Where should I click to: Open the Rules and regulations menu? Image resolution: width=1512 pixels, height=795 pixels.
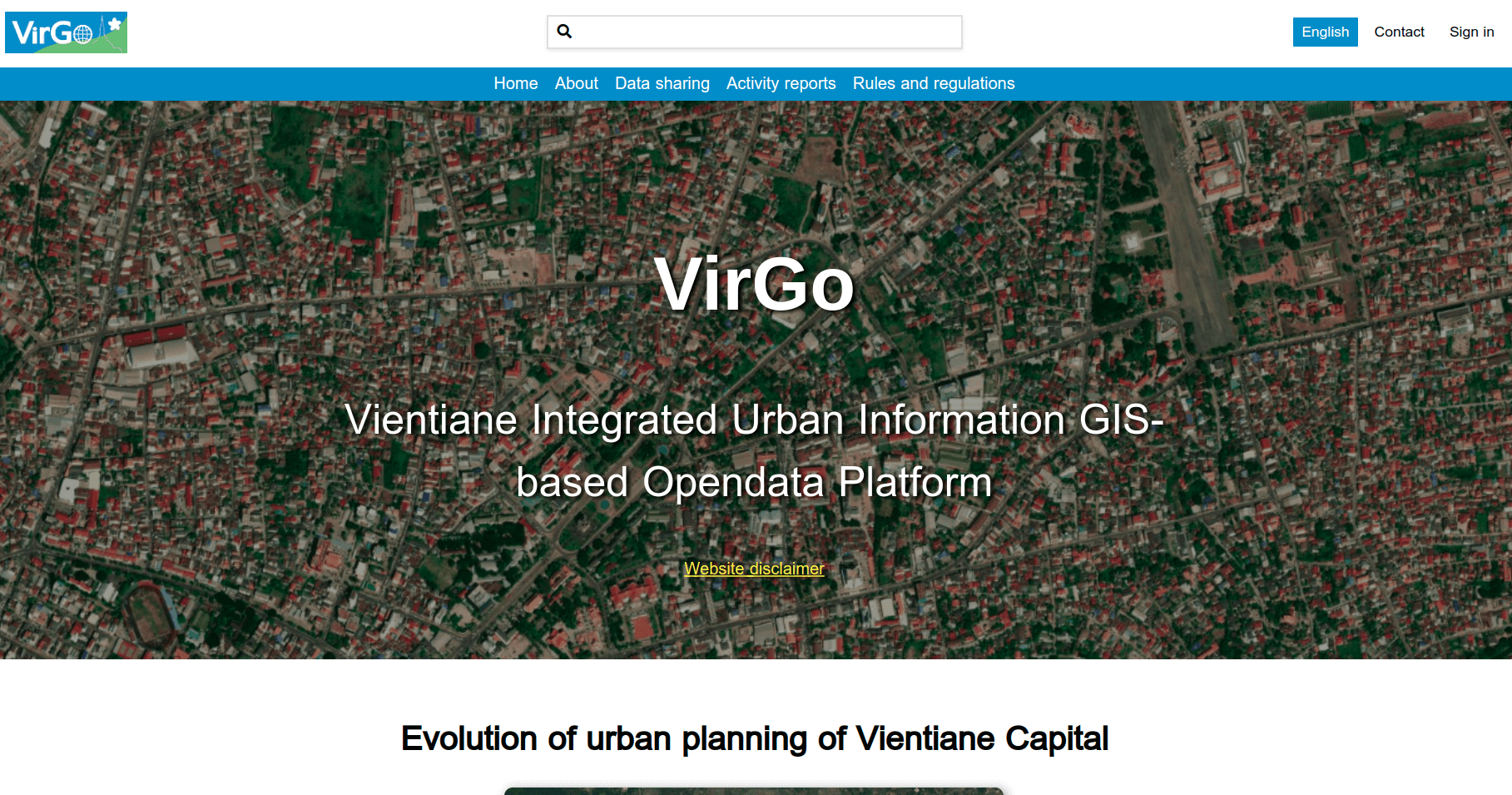pos(934,83)
